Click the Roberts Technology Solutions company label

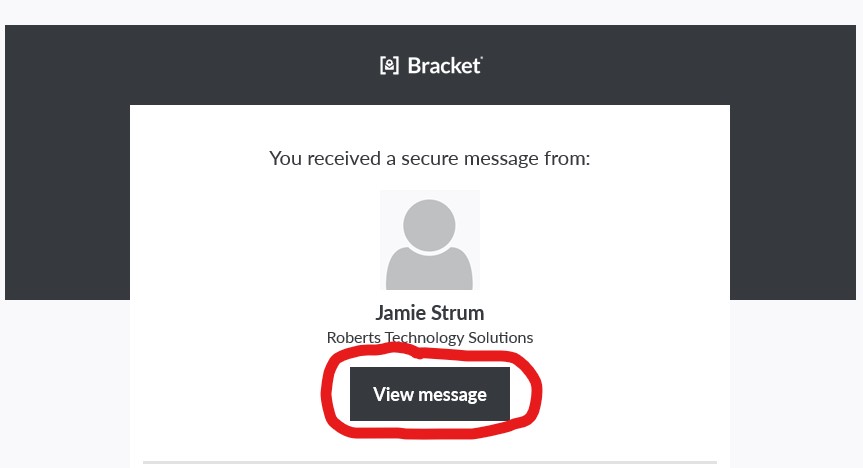(x=430, y=338)
